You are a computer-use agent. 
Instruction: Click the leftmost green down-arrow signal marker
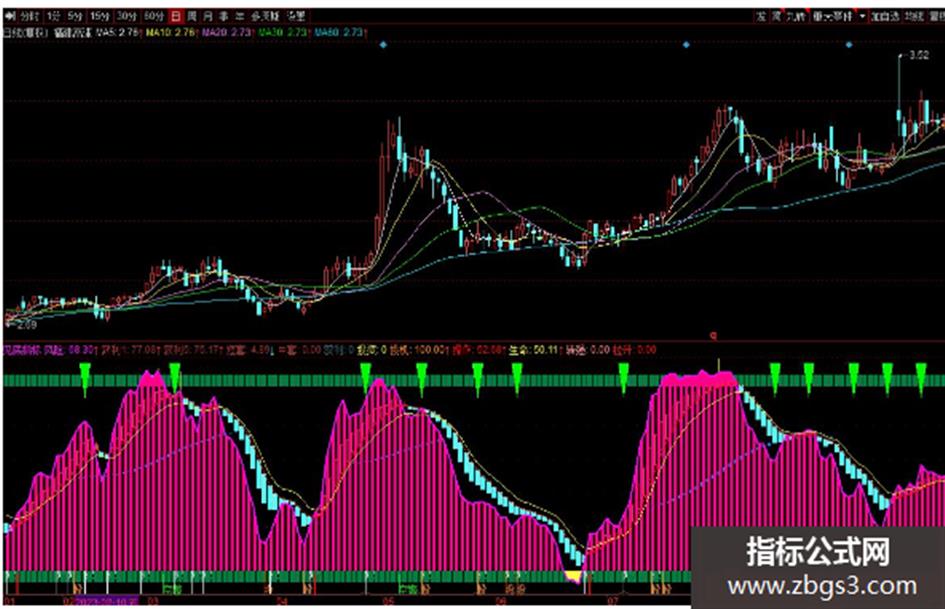tap(85, 379)
